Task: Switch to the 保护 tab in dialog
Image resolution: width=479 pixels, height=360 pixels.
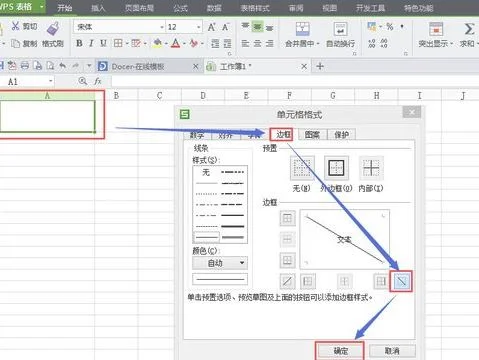Action: click(342, 134)
